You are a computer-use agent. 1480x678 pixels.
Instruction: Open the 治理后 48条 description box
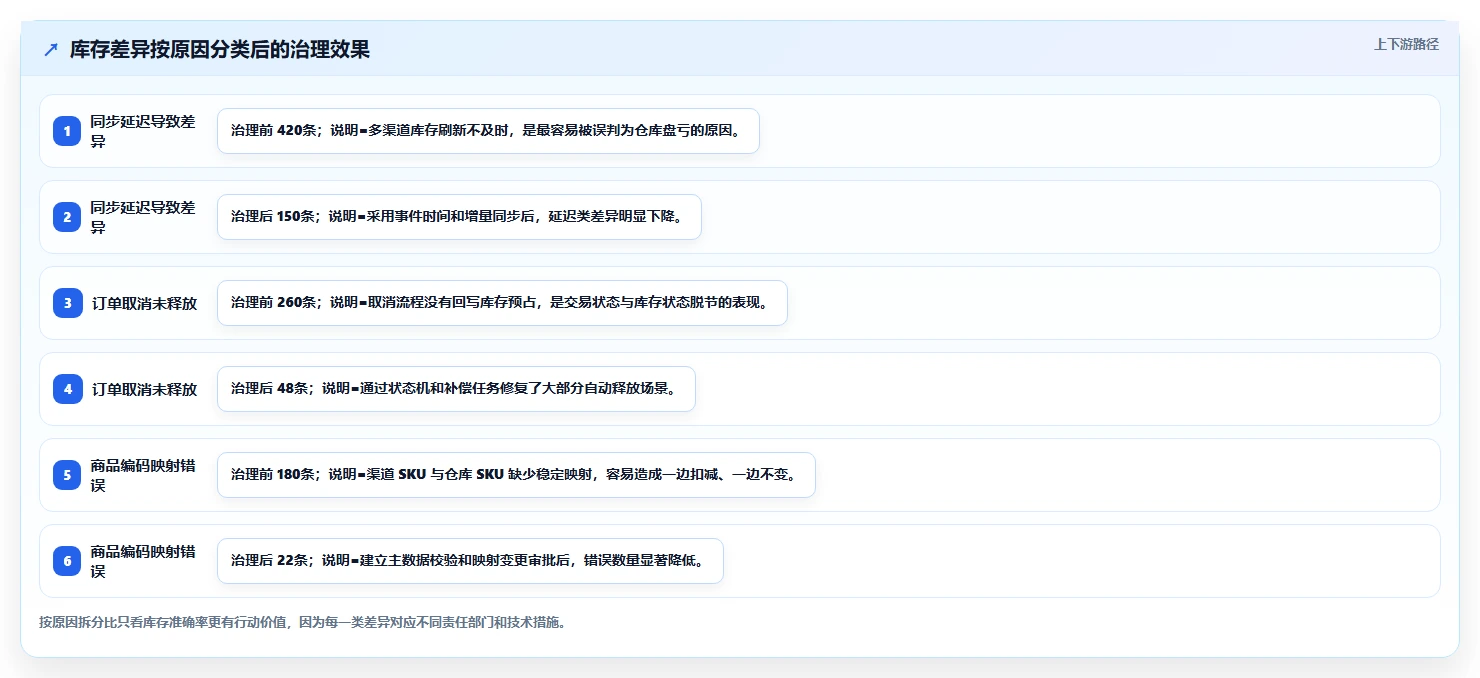pyautogui.click(x=456, y=389)
